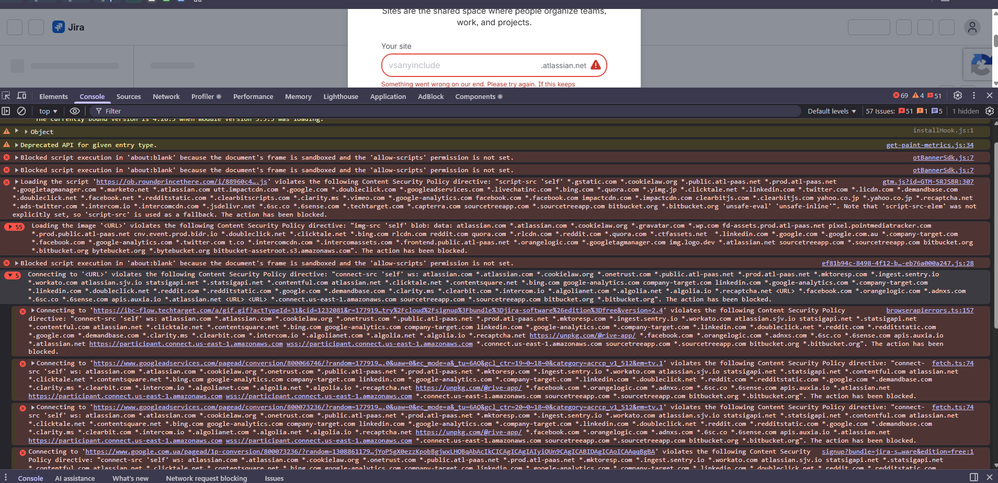Viewport: 998px width, 483px height.
Task: Open the Issues tab in the bottom drawer
Action: (274, 478)
